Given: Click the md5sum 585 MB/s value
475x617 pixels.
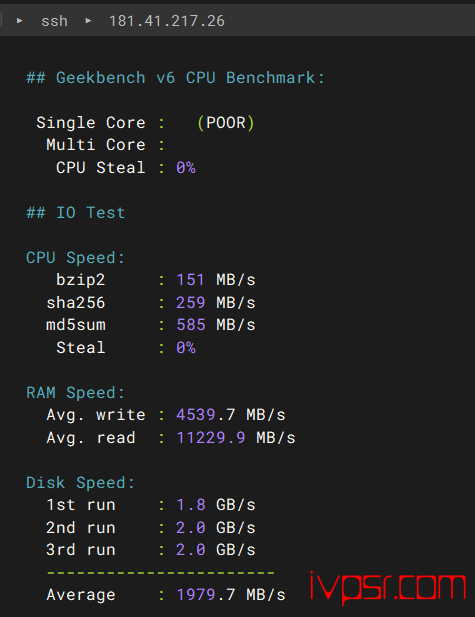Looking at the screenshot, I should click(x=216, y=325).
